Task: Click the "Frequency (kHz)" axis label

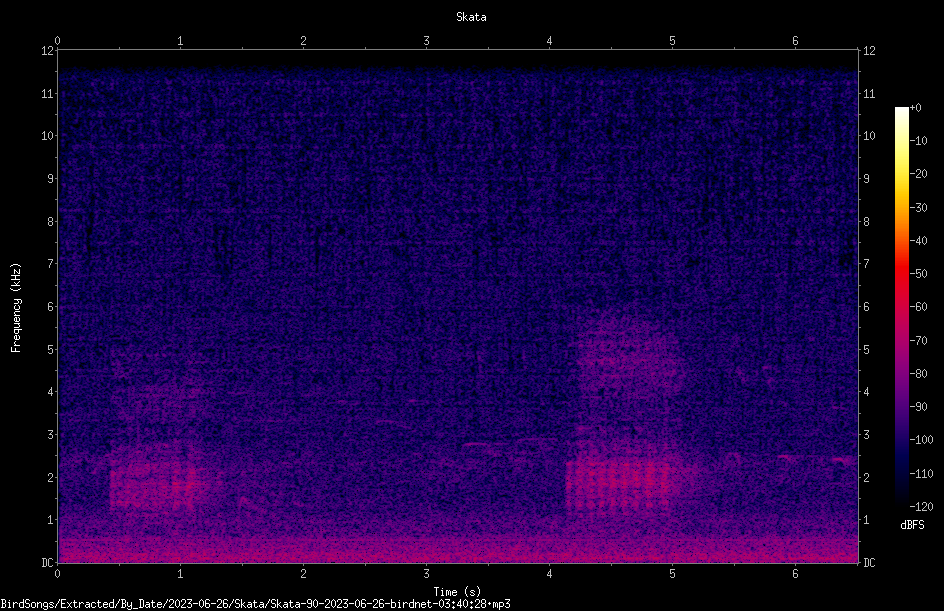Action: click(16, 308)
